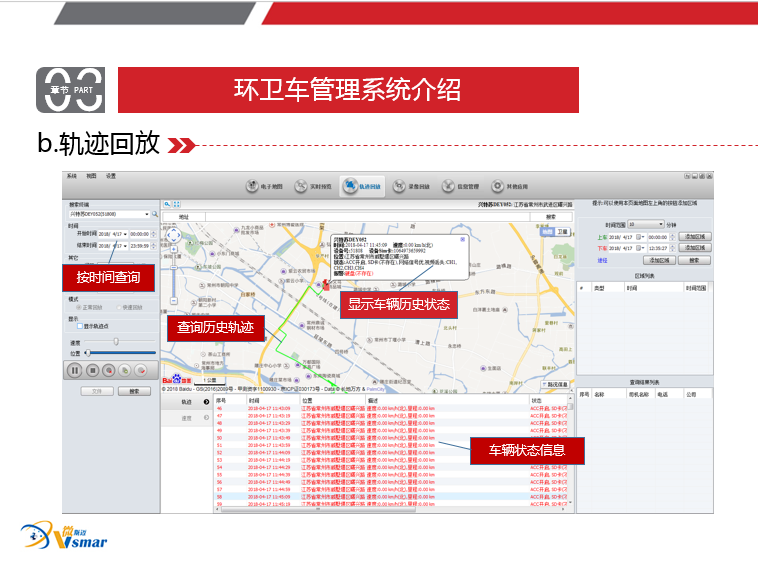
Task: Expand the vehicle selection dropdown
Action: (147, 214)
